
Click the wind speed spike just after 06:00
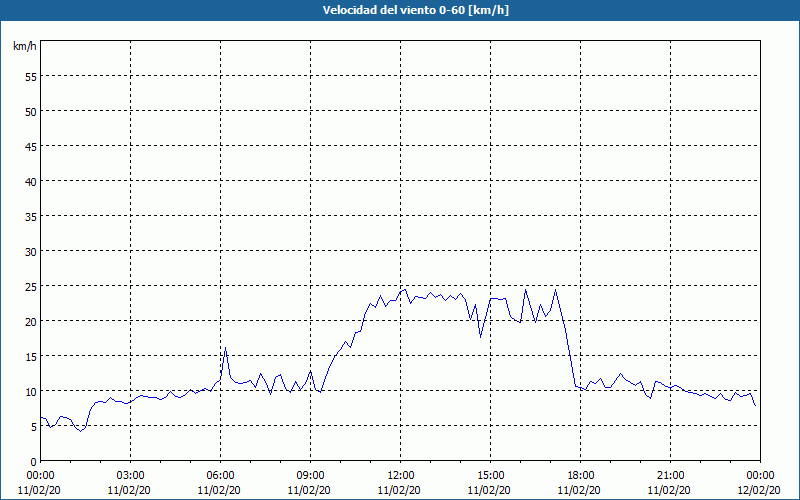[x=226, y=348]
